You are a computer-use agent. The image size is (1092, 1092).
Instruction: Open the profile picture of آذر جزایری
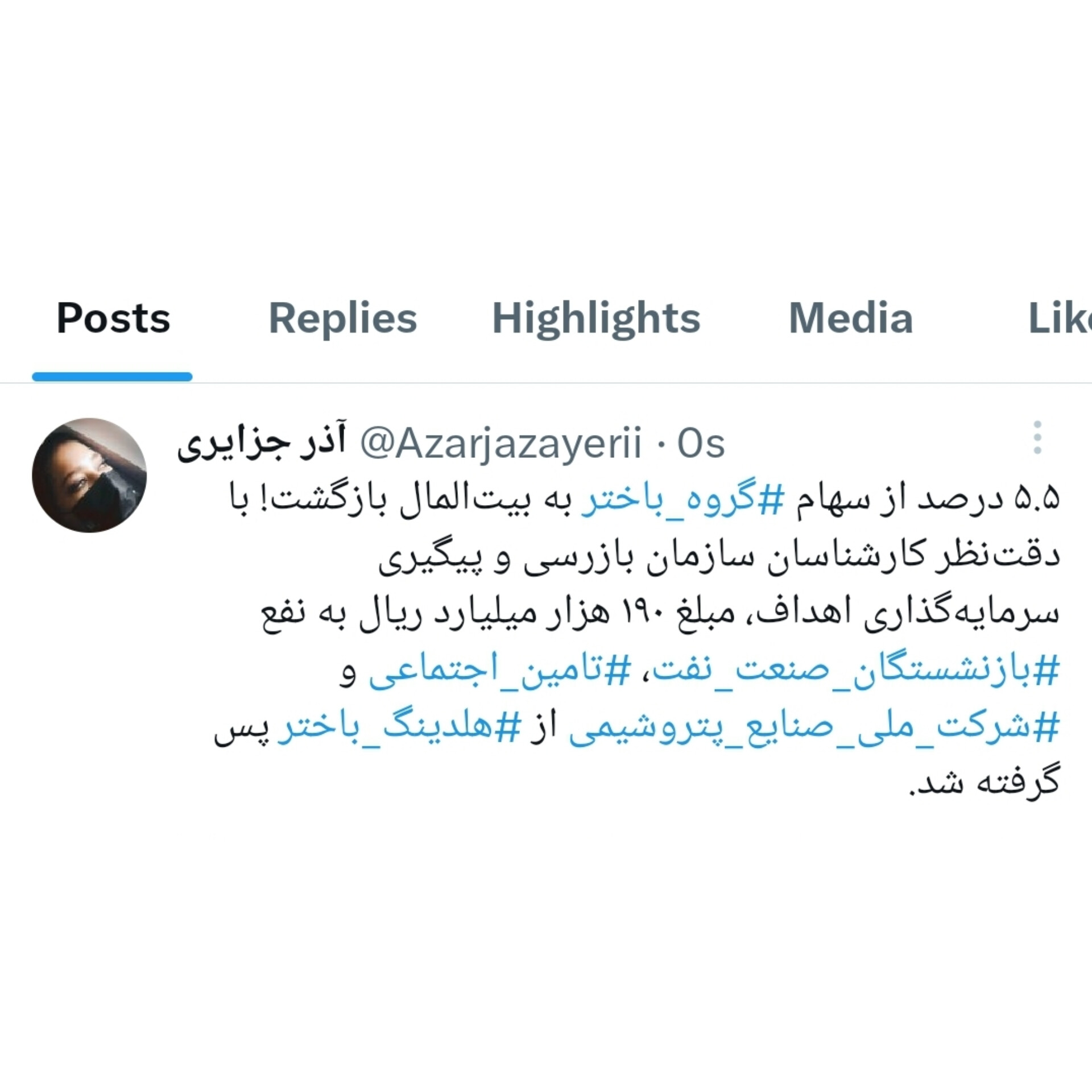(x=89, y=475)
